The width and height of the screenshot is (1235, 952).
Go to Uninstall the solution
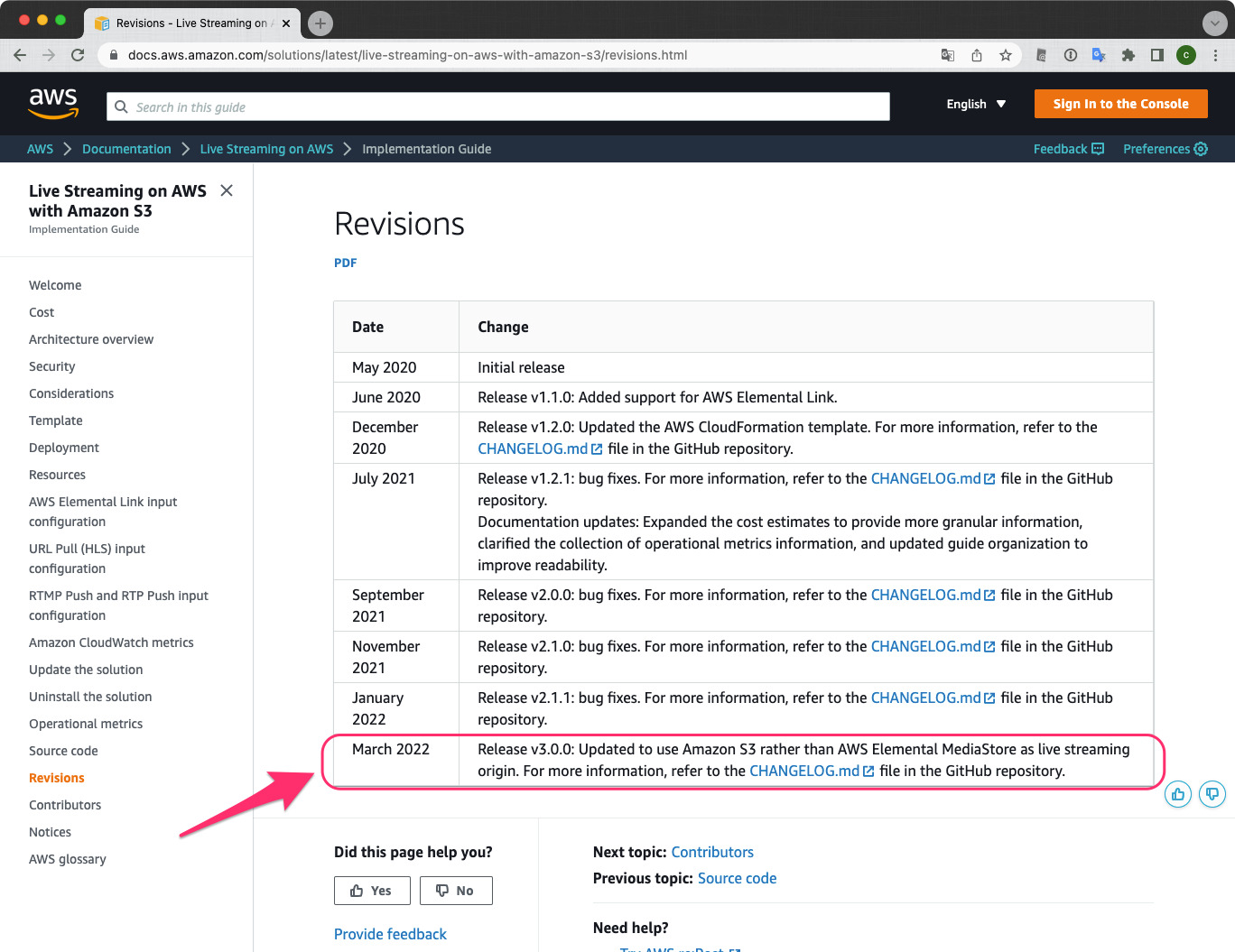click(x=90, y=697)
